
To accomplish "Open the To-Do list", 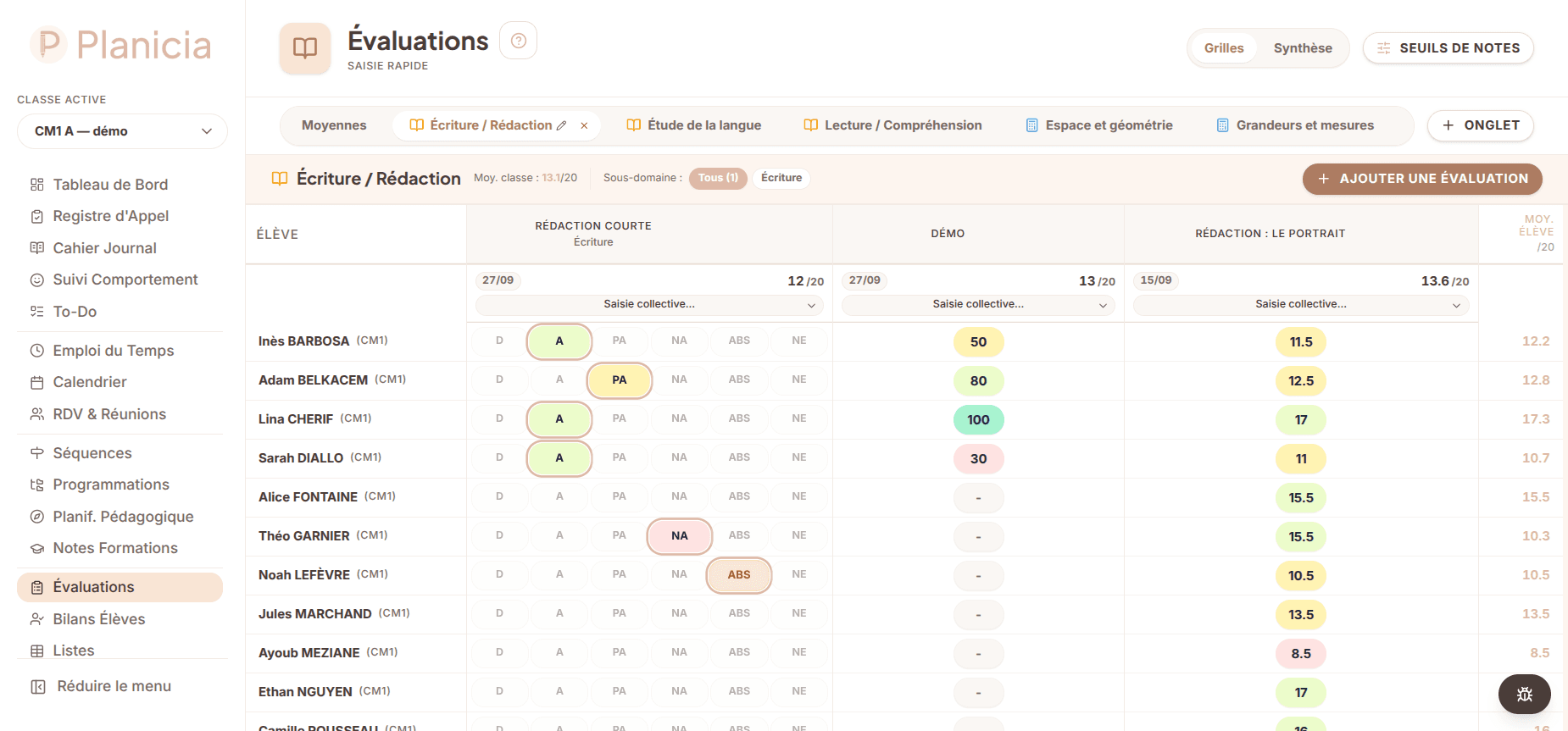I will click(x=120, y=312).
